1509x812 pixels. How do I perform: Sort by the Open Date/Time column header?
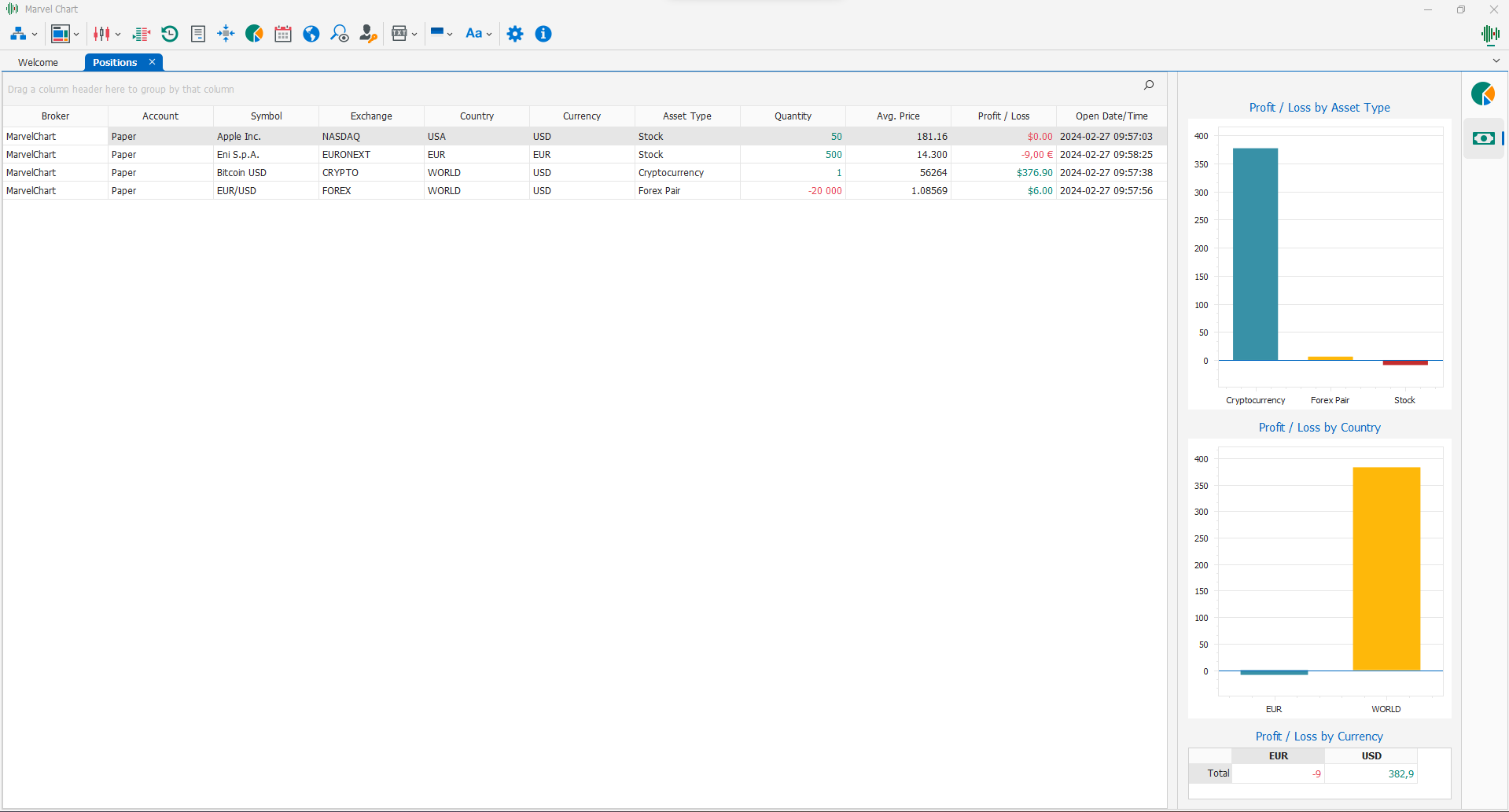pyautogui.click(x=1111, y=116)
